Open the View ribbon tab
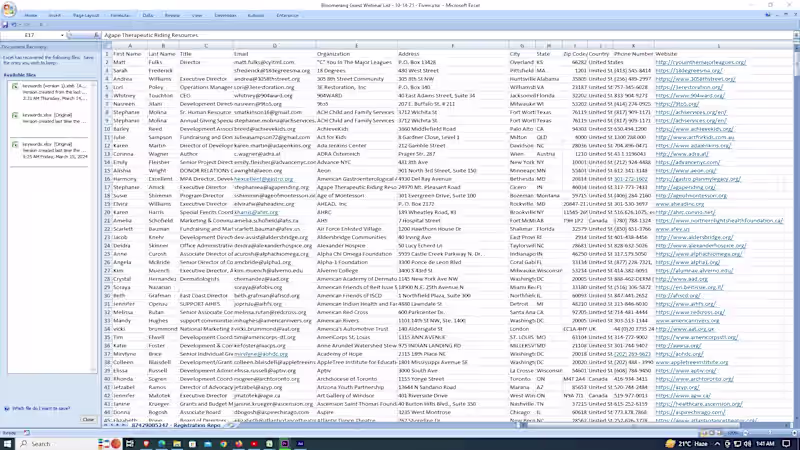 tap(197, 15)
